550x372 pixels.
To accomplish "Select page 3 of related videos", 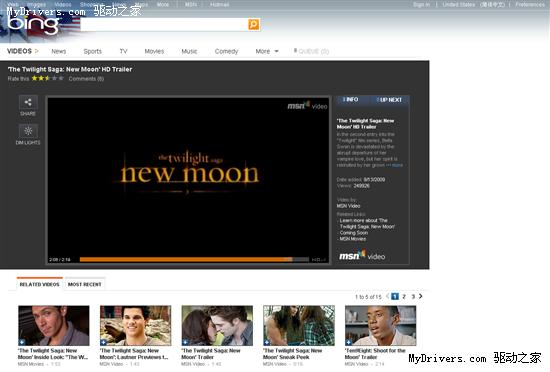I will click(x=413, y=297).
